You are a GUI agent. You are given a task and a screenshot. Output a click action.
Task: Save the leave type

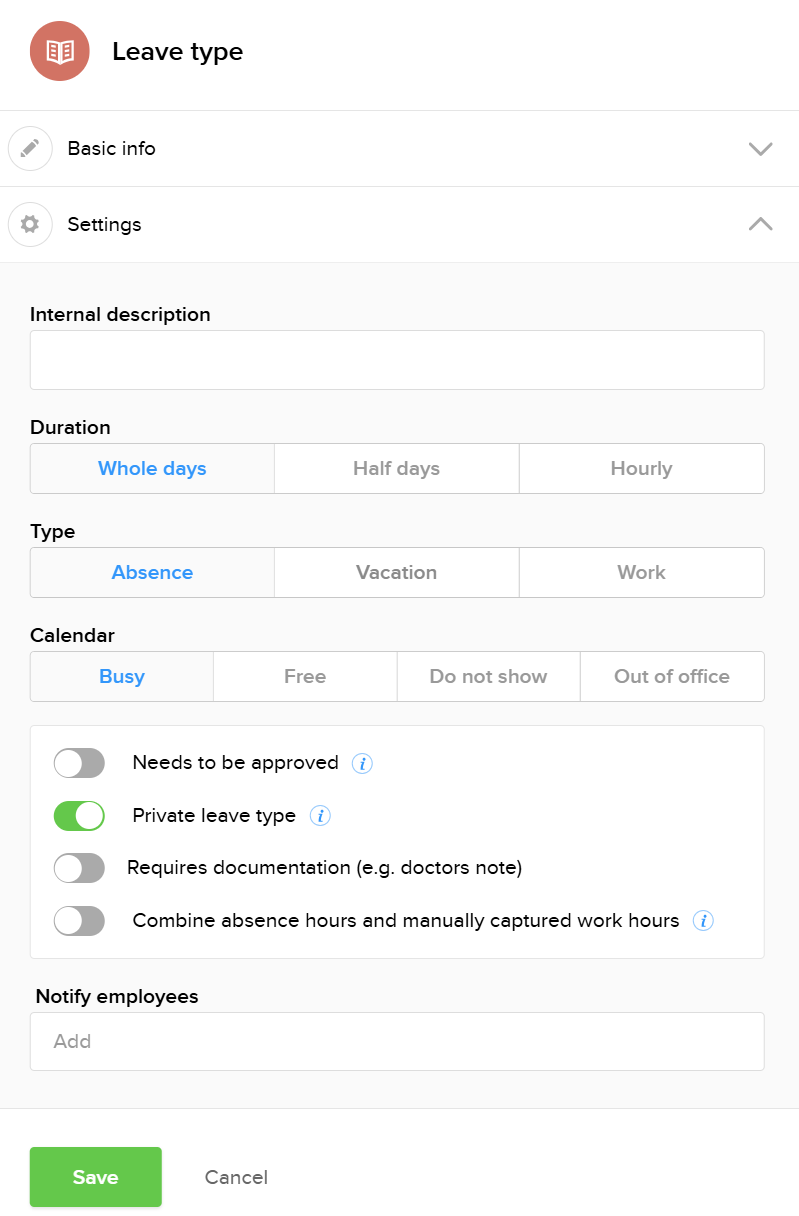95,1177
